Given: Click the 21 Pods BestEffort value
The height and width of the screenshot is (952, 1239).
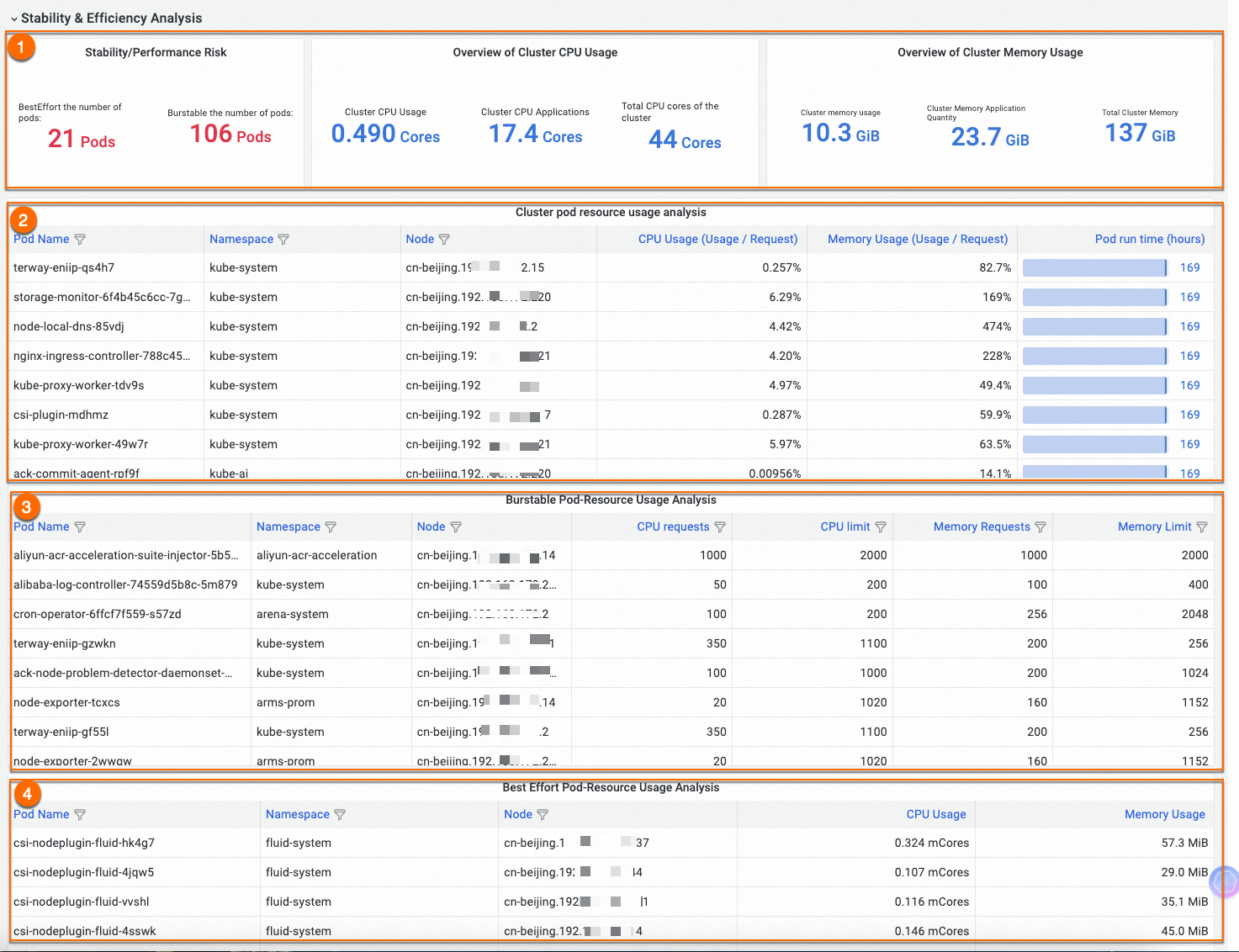Looking at the screenshot, I should (x=82, y=139).
